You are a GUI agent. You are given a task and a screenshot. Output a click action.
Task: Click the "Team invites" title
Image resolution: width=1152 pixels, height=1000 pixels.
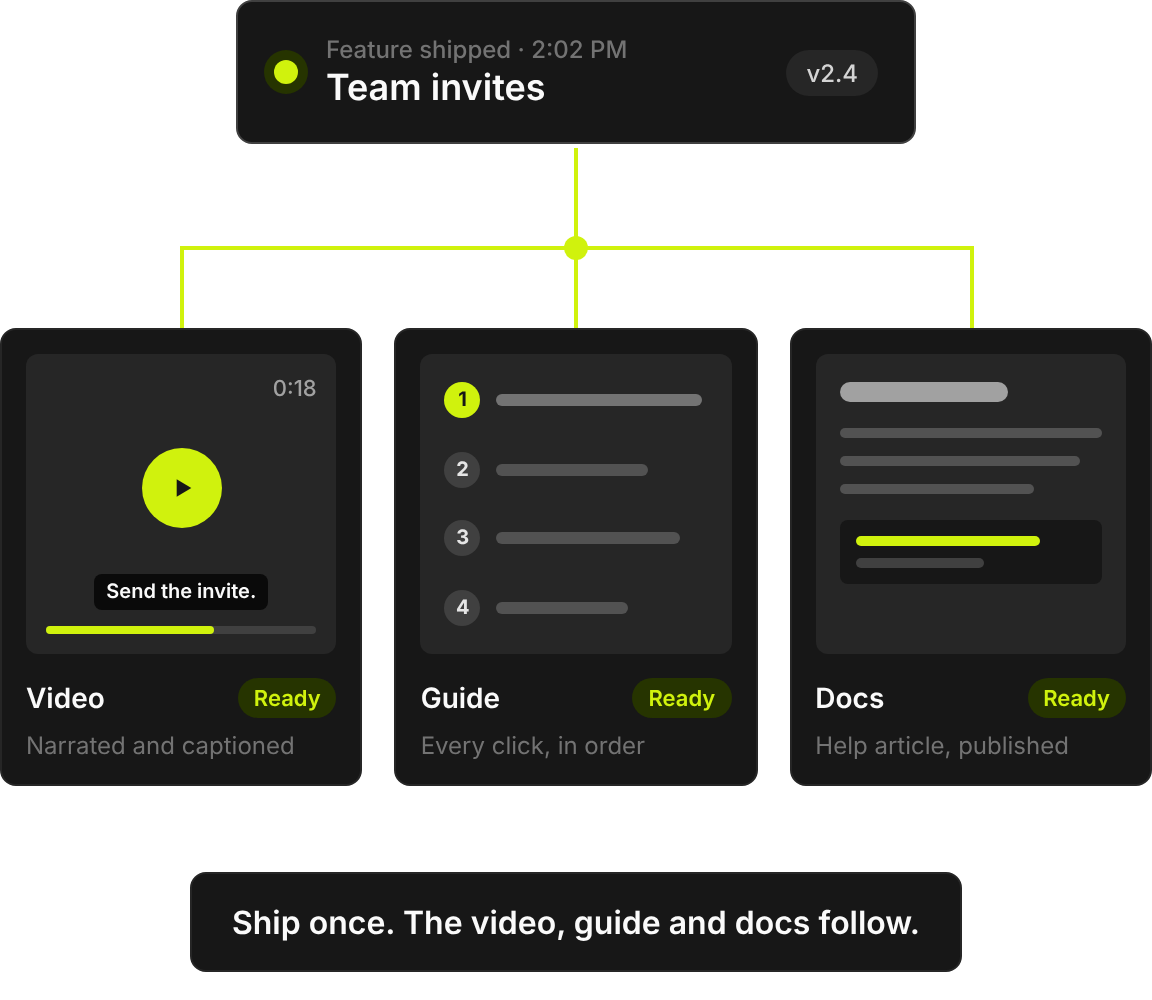point(436,88)
